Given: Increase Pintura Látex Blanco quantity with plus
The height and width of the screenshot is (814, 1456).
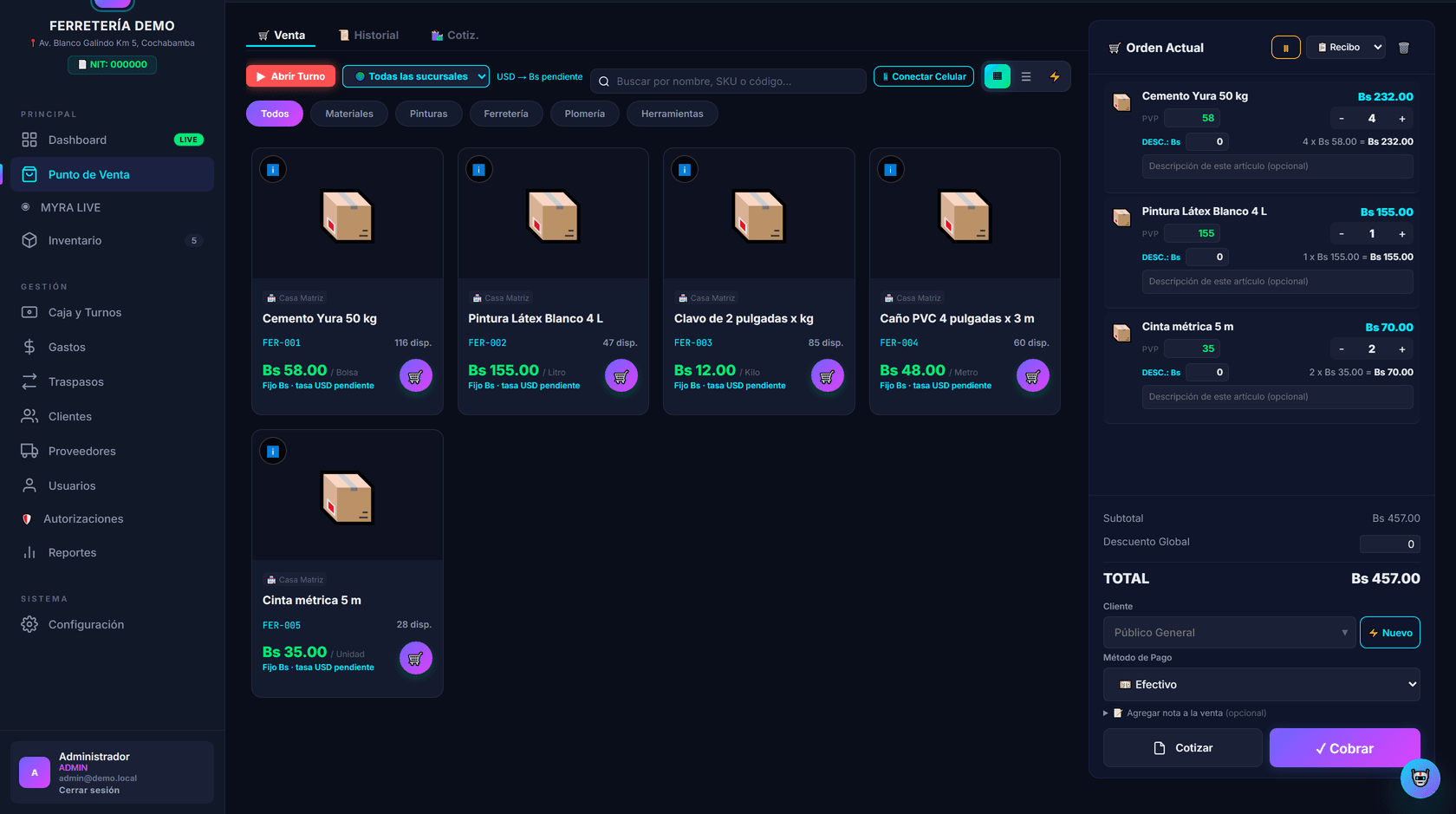Looking at the screenshot, I should point(1402,234).
